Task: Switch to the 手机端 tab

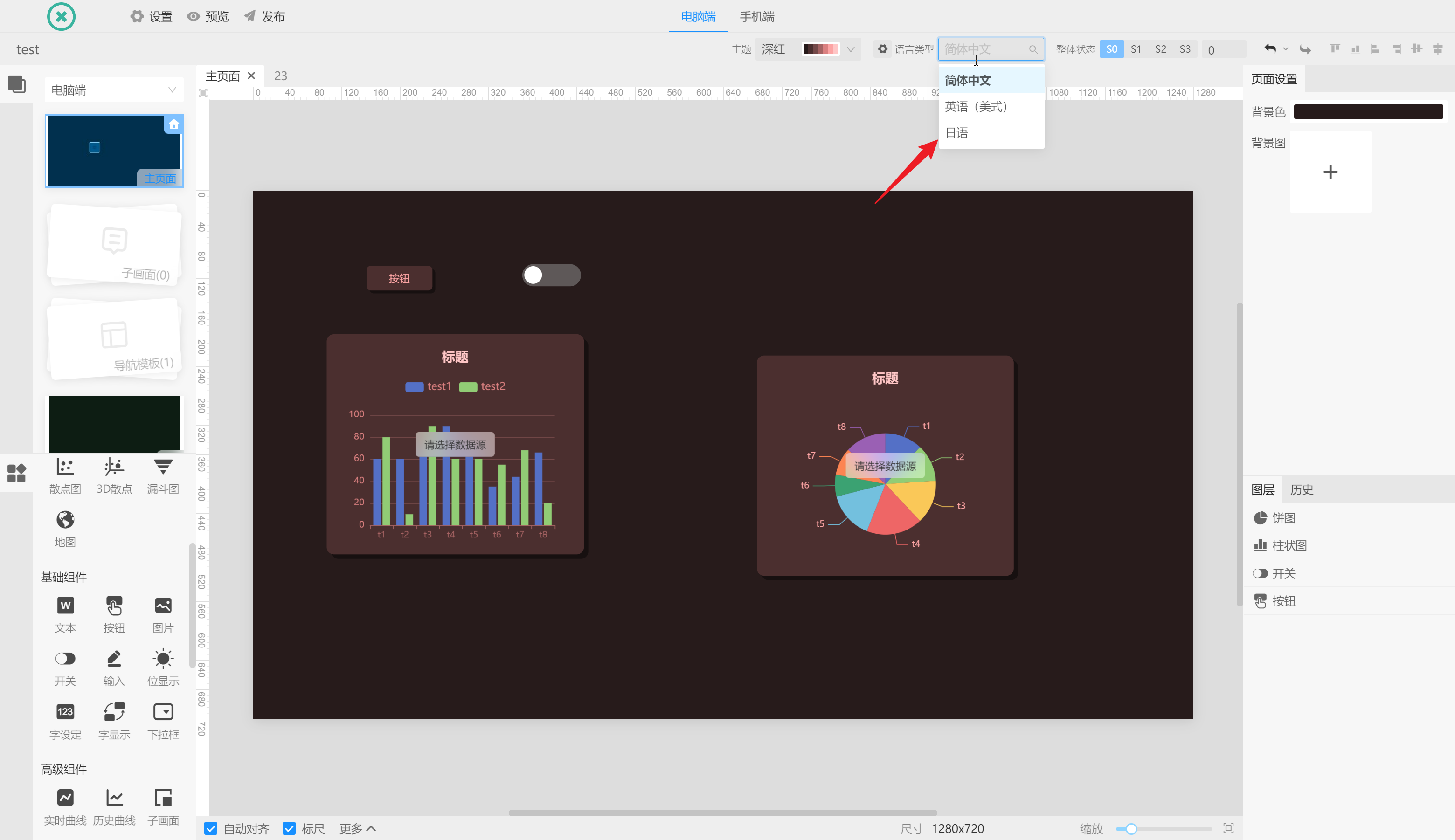Action: click(756, 16)
